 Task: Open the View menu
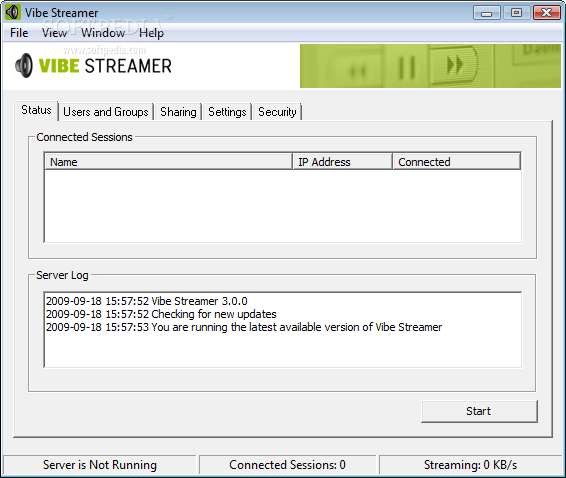coord(54,33)
